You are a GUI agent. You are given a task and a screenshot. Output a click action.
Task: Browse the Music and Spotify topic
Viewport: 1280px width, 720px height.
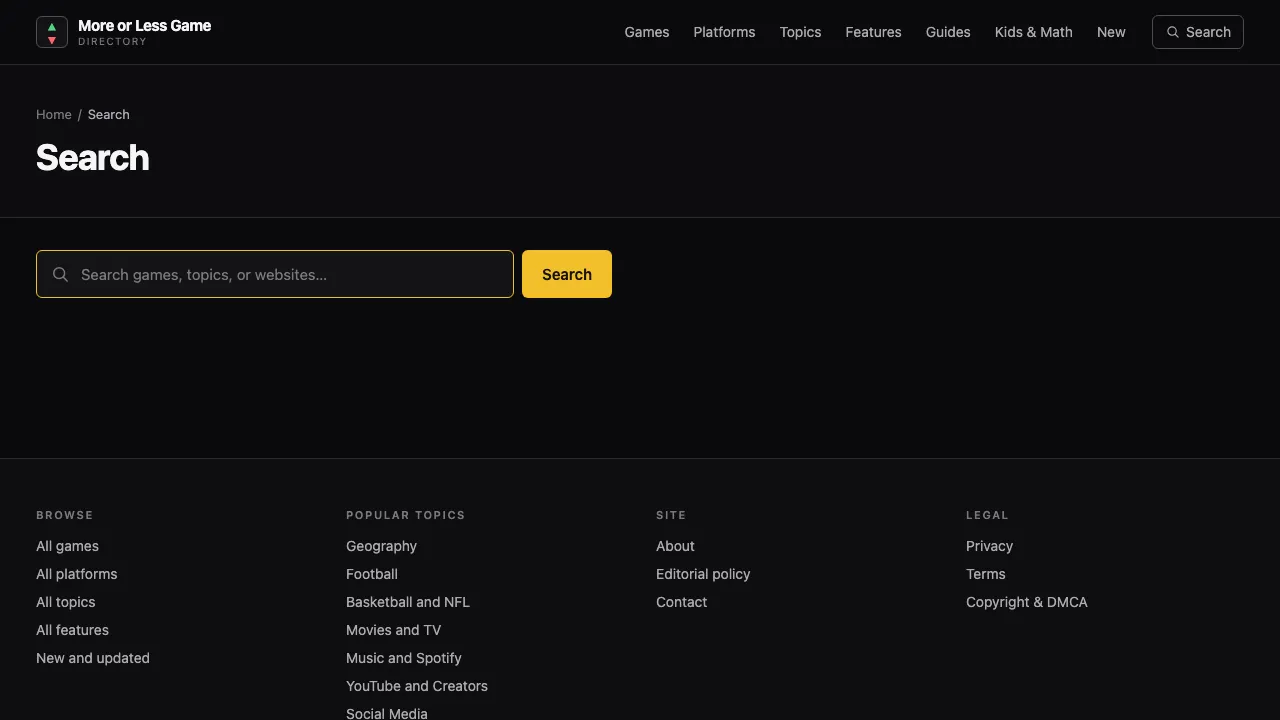pos(404,658)
